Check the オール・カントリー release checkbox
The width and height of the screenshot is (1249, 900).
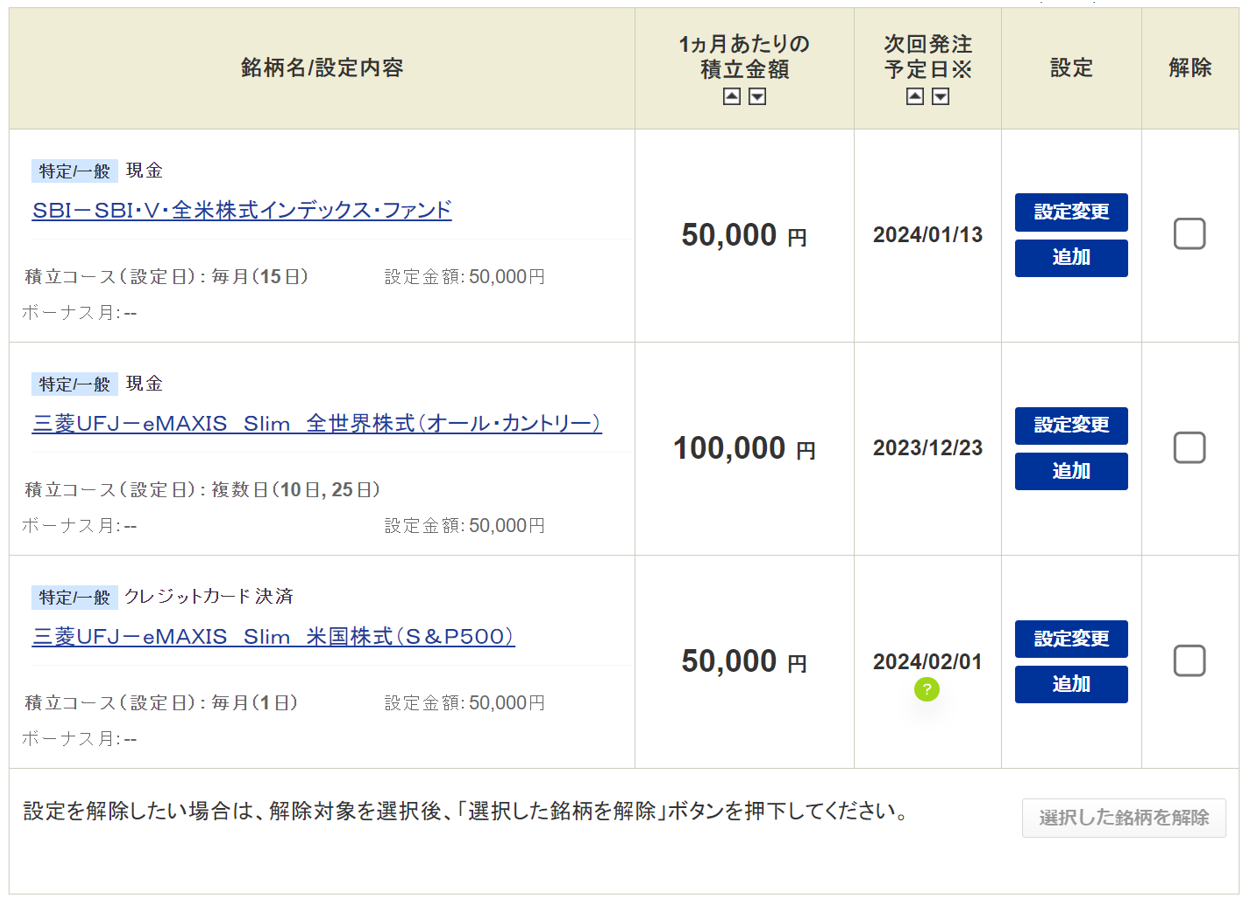1189,447
